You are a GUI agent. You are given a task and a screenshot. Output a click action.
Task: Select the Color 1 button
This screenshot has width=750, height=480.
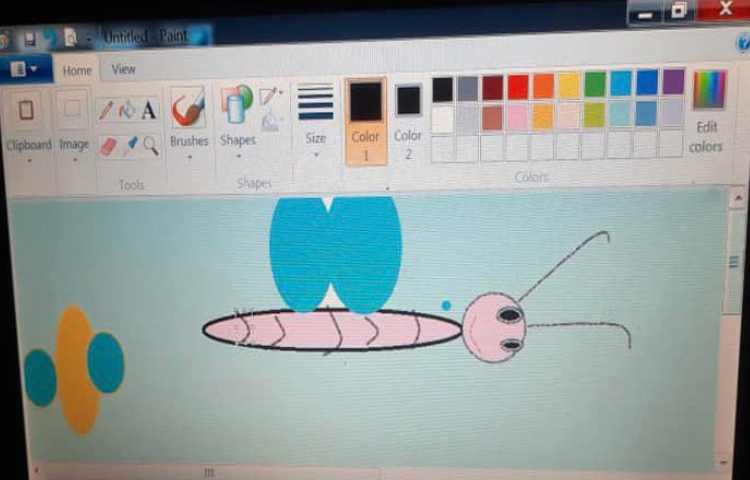pos(366,121)
